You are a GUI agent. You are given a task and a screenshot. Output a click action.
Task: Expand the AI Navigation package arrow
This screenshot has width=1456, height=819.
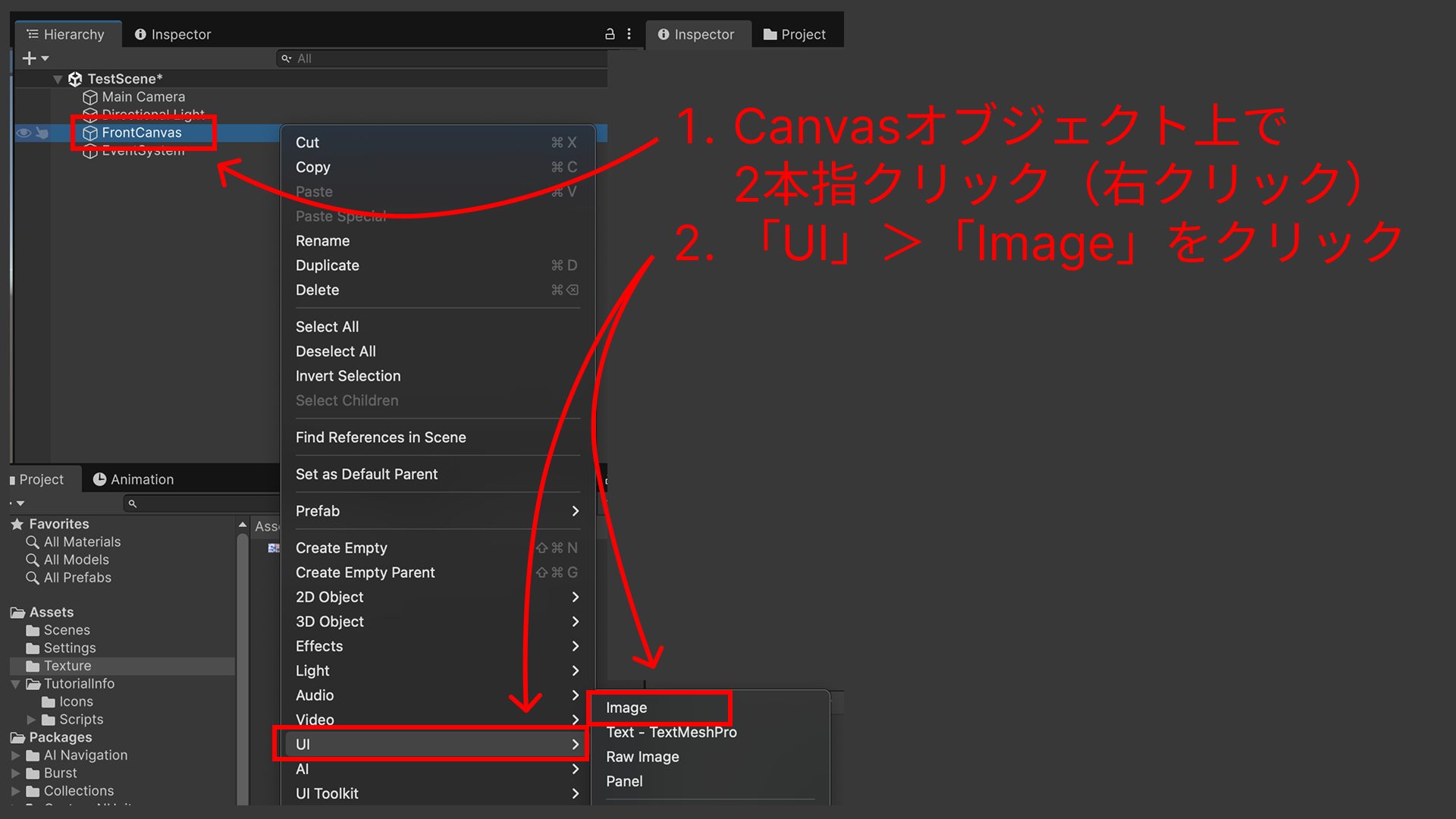15,755
